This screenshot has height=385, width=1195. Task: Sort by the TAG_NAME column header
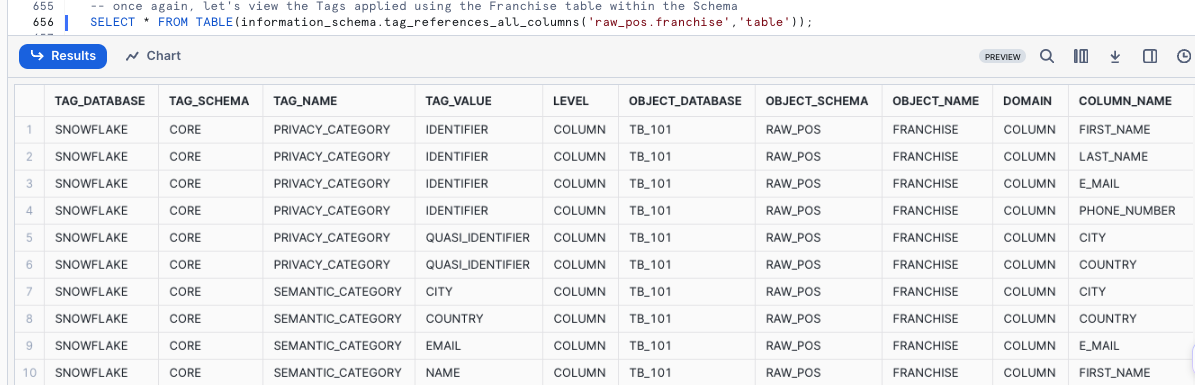click(305, 101)
